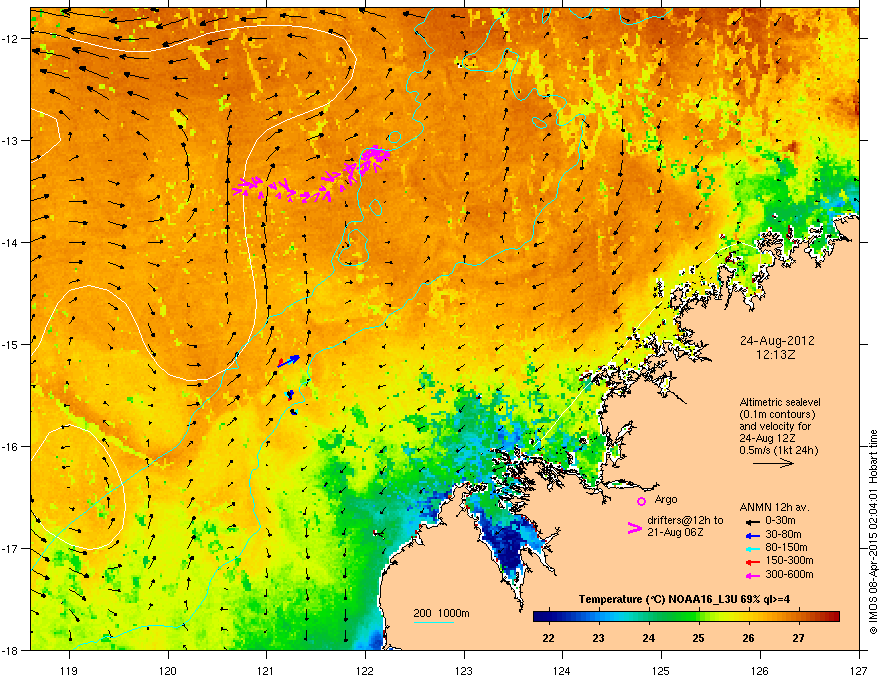The height and width of the screenshot is (680, 880).
Task: Click the longitude axis label 127
Action: point(859,670)
